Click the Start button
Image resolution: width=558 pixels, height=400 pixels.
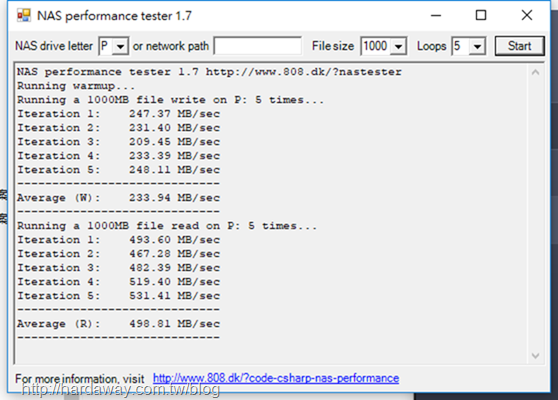click(520, 46)
